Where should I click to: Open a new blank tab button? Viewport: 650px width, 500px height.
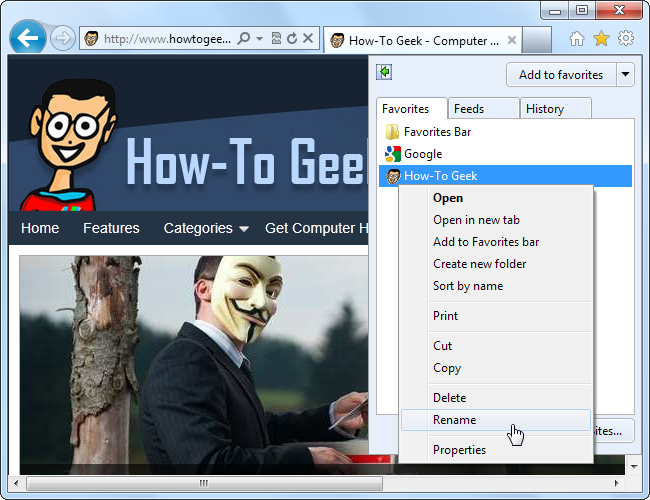pos(536,40)
